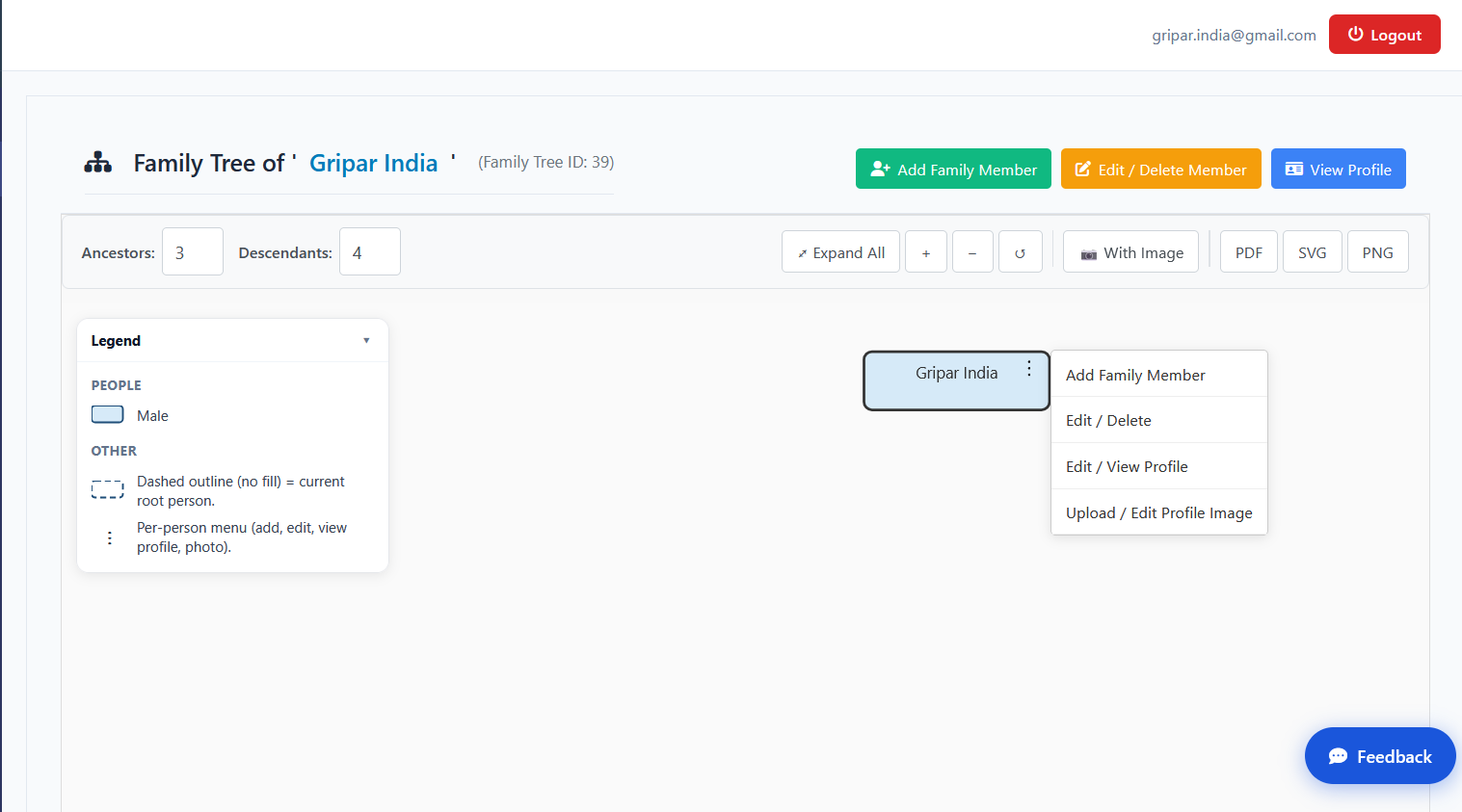The width and height of the screenshot is (1462, 812).
Task: Click the gripar.india@gmail.com account text
Action: [x=1235, y=35]
